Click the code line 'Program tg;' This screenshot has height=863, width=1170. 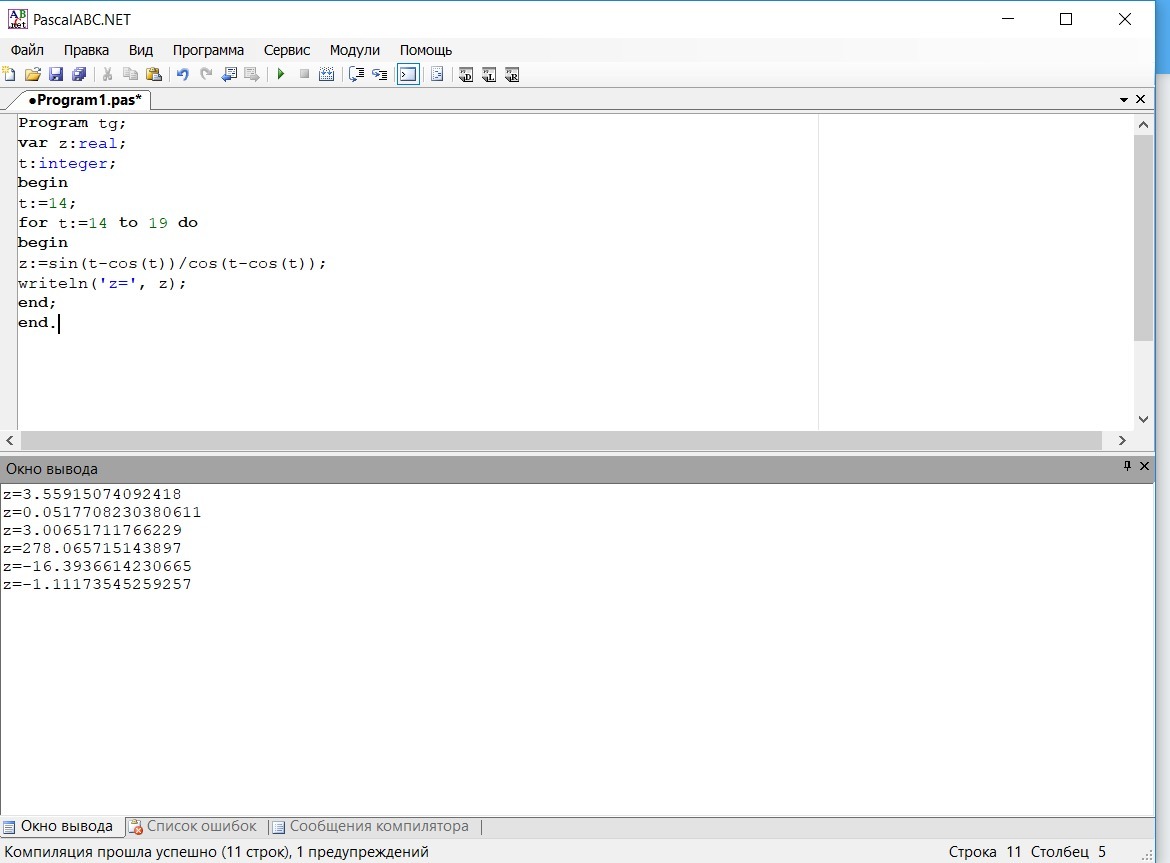point(72,123)
